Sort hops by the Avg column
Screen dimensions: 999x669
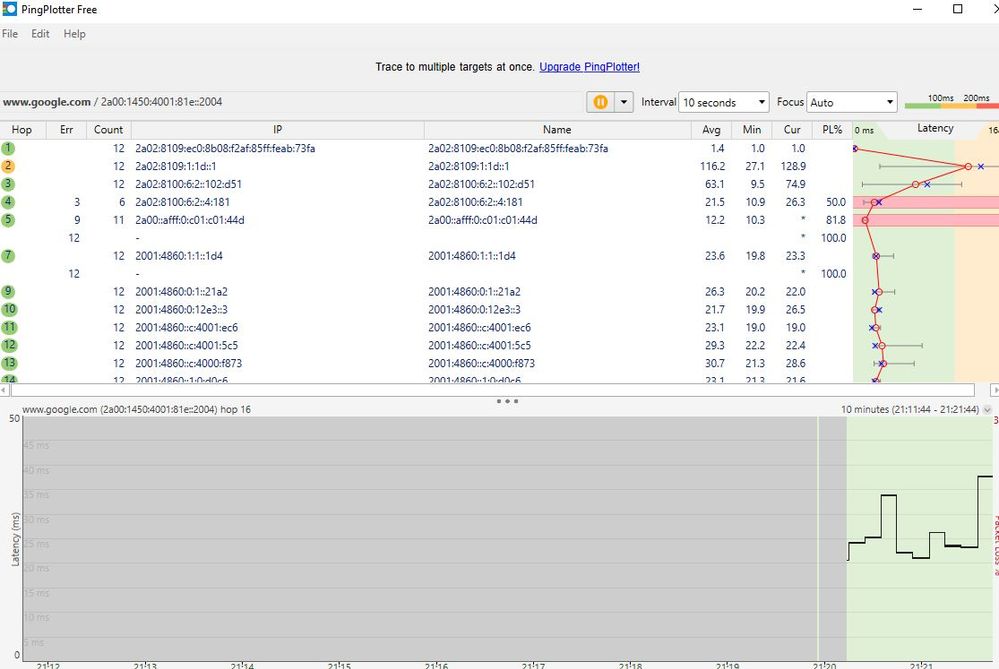pos(711,129)
